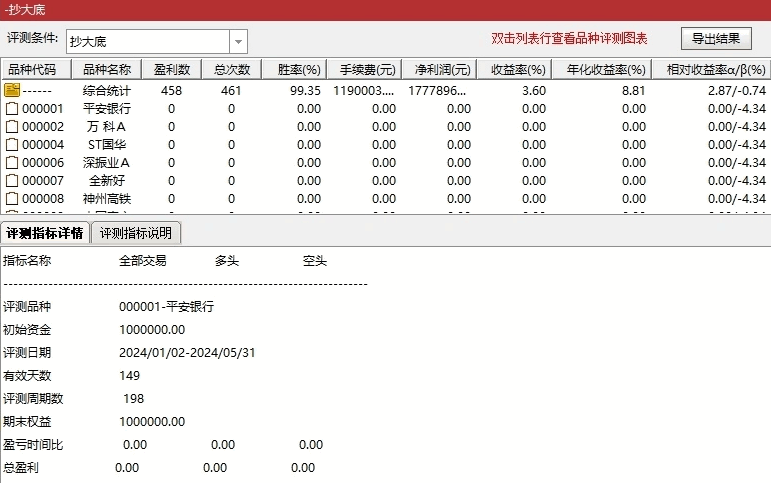Select the 全新好 row name

[107, 181]
